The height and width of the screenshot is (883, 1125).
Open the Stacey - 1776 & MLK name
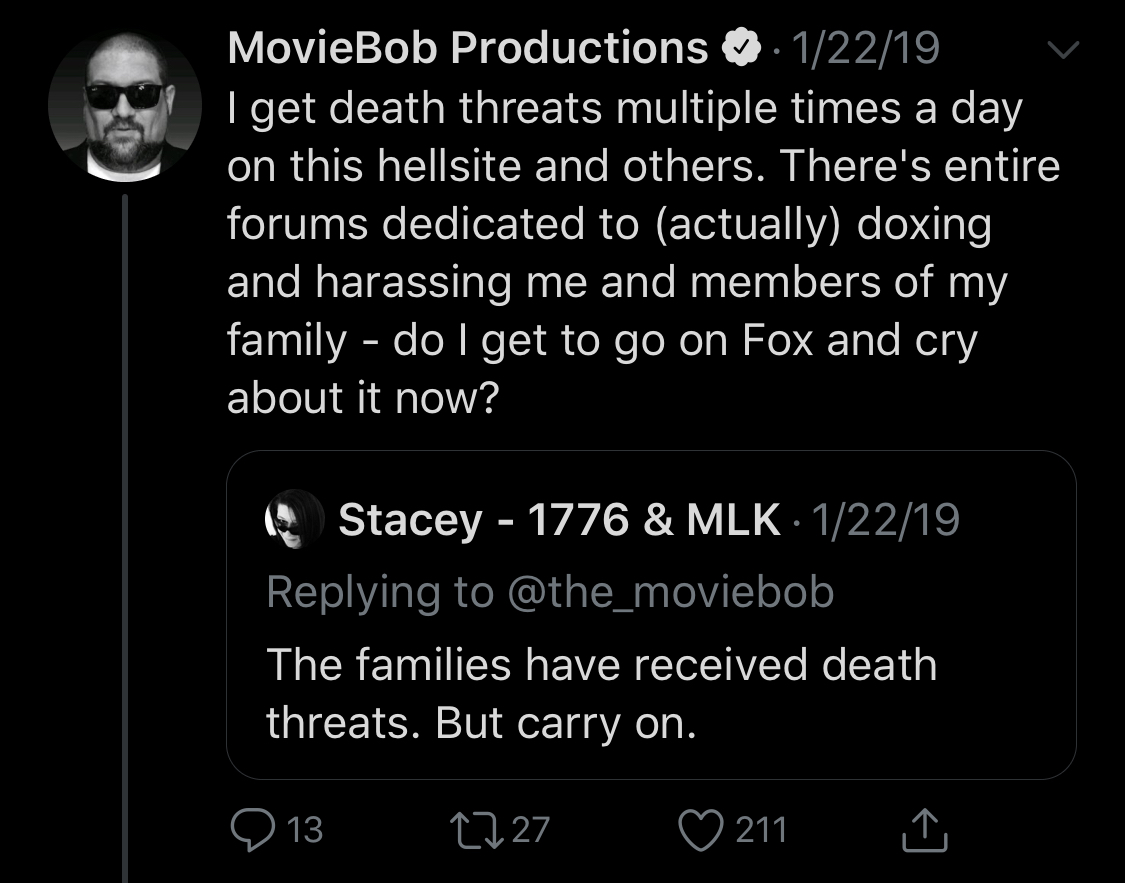[x=559, y=519]
